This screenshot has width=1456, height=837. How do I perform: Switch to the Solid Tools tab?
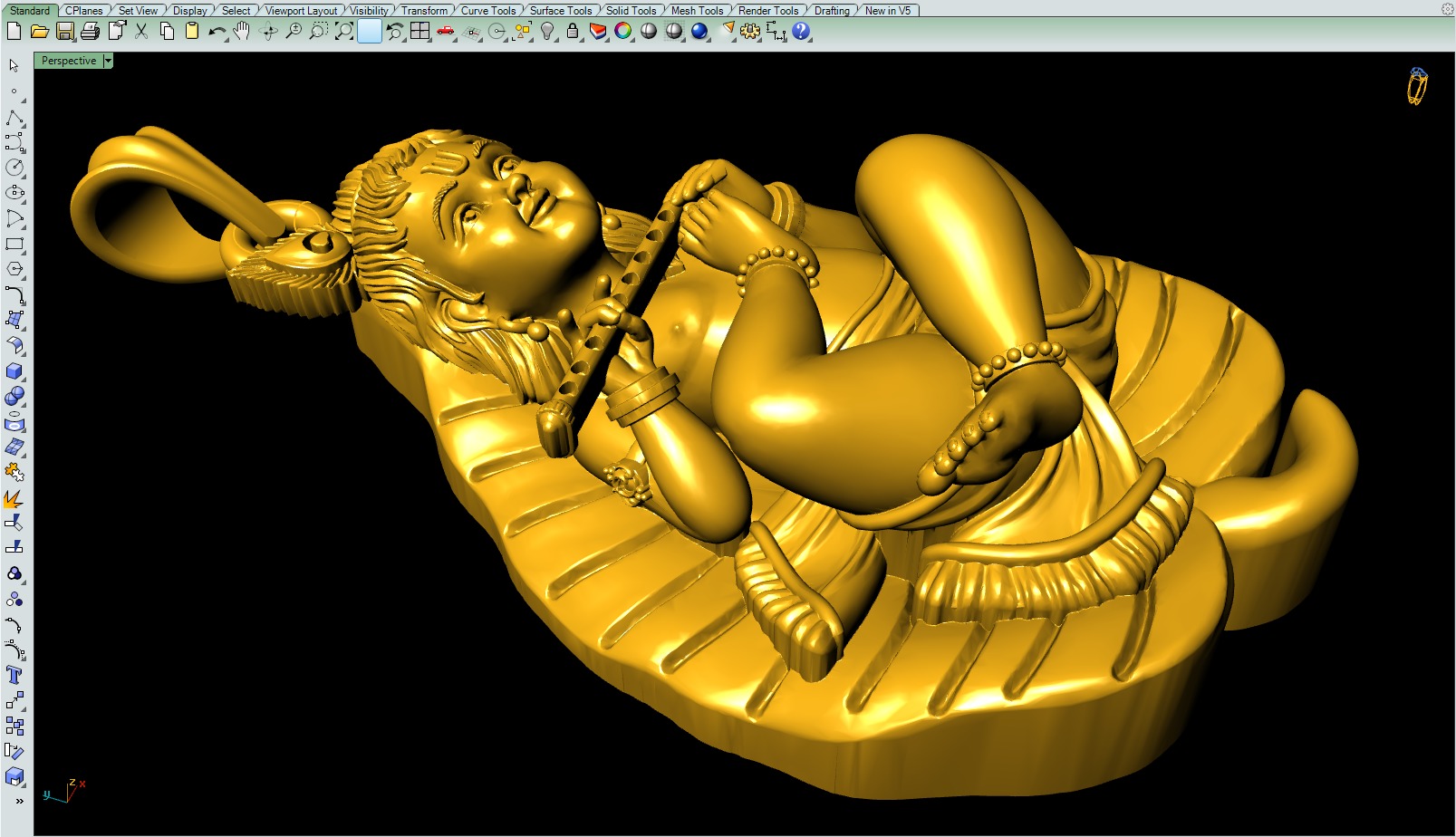coord(631,11)
